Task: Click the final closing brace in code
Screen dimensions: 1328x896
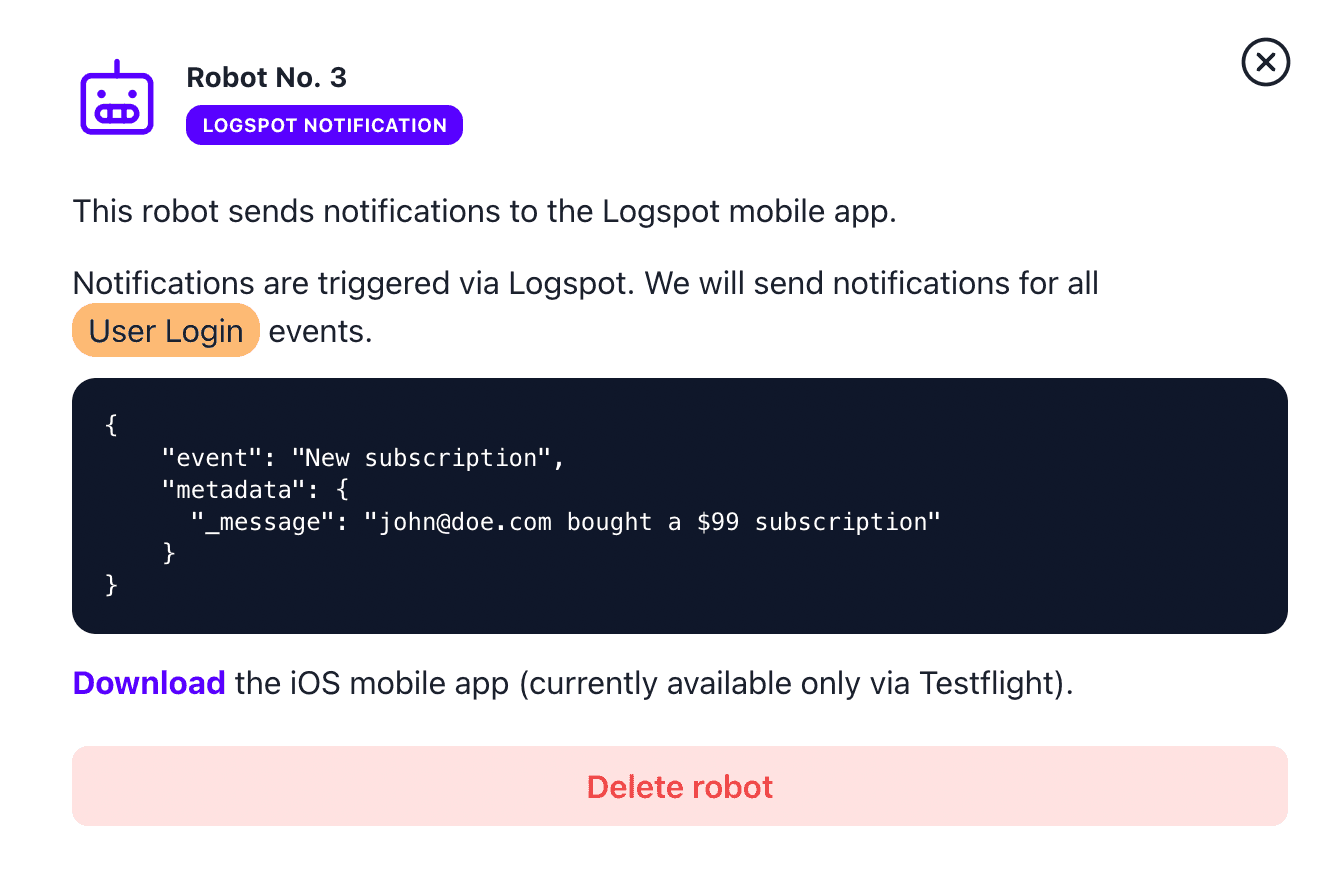Action: [x=111, y=585]
